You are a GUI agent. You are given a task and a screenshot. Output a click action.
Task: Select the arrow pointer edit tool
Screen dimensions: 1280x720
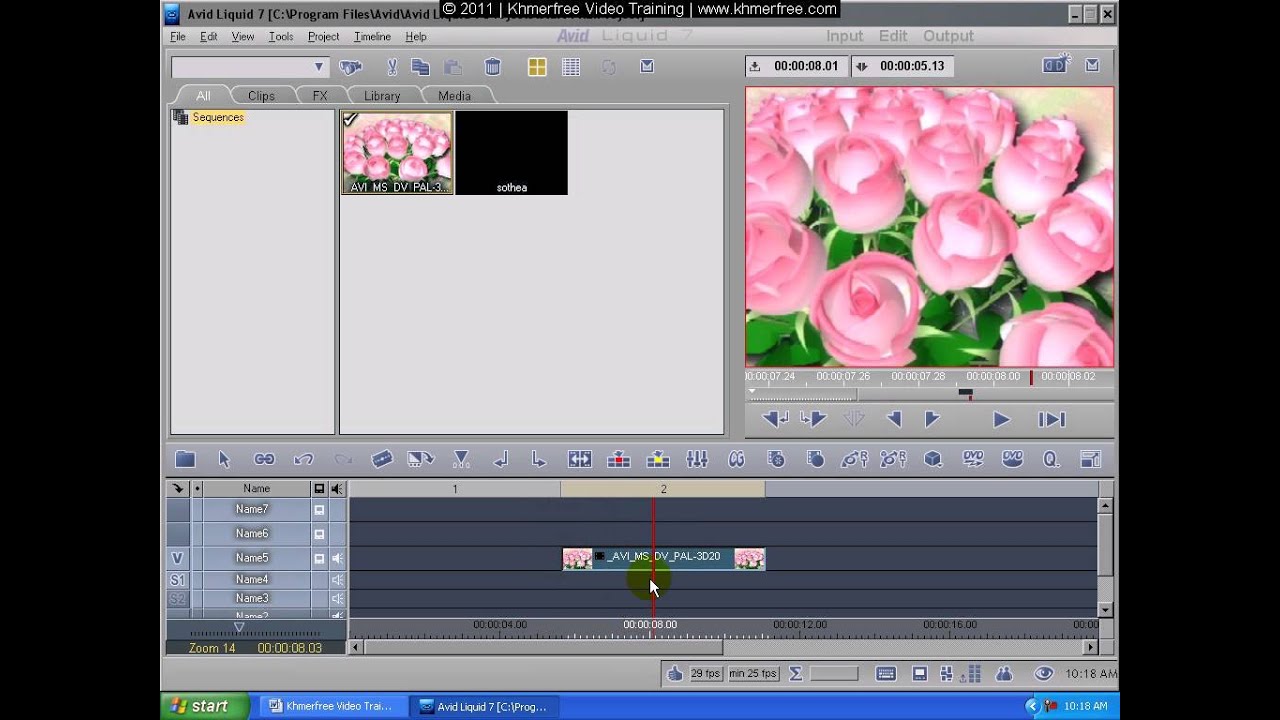point(224,459)
